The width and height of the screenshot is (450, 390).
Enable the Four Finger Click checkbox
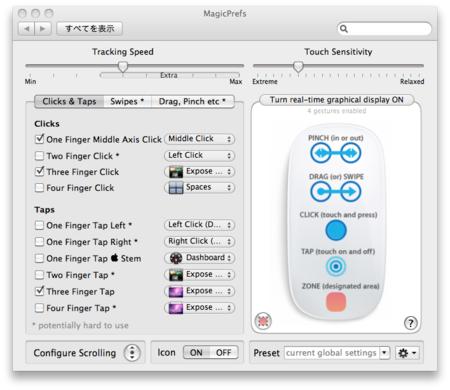click(x=39, y=188)
